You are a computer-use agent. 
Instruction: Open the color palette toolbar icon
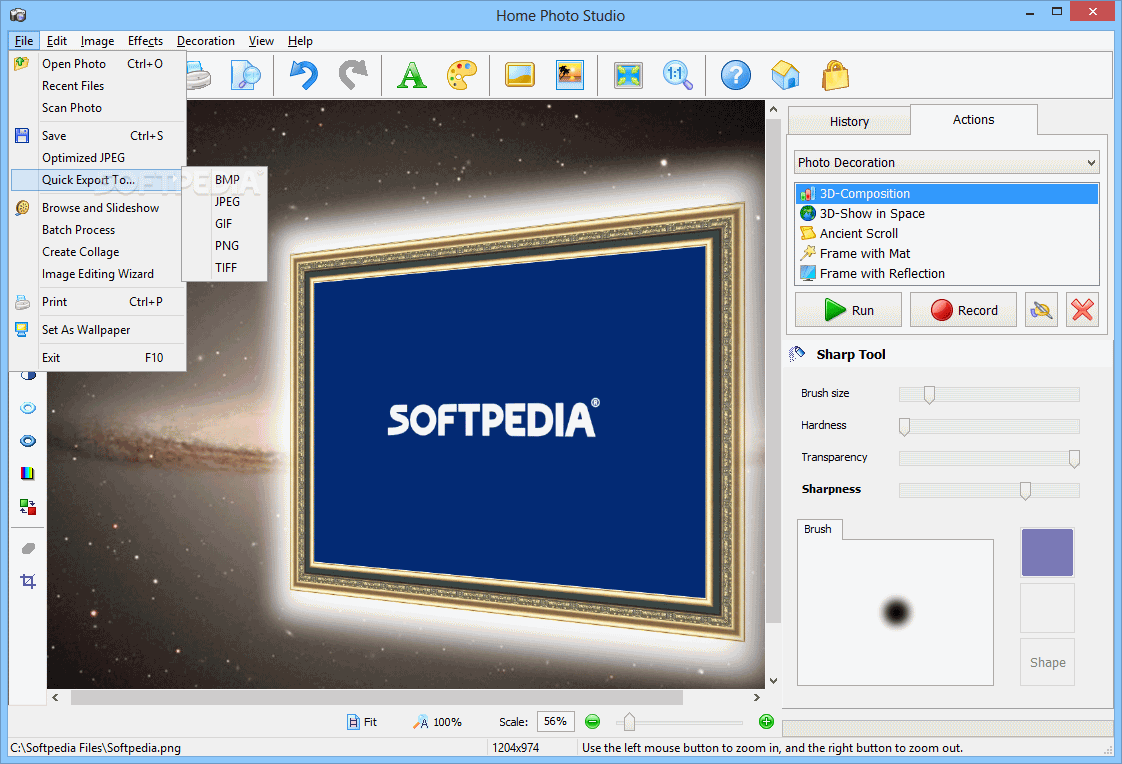click(462, 74)
